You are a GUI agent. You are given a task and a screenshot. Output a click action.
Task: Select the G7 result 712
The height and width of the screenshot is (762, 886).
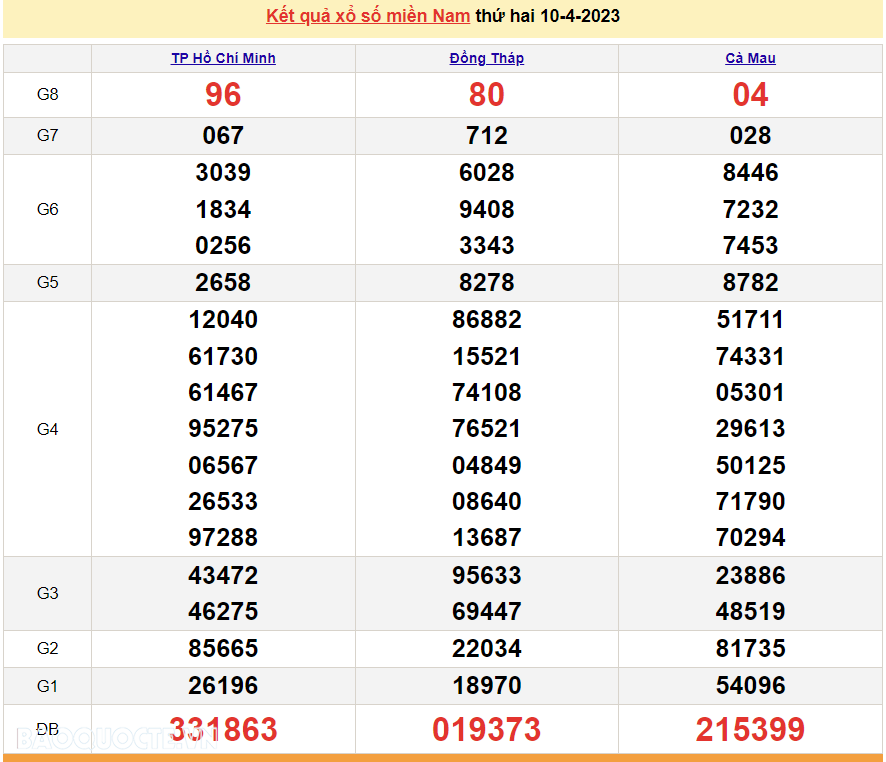point(487,136)
